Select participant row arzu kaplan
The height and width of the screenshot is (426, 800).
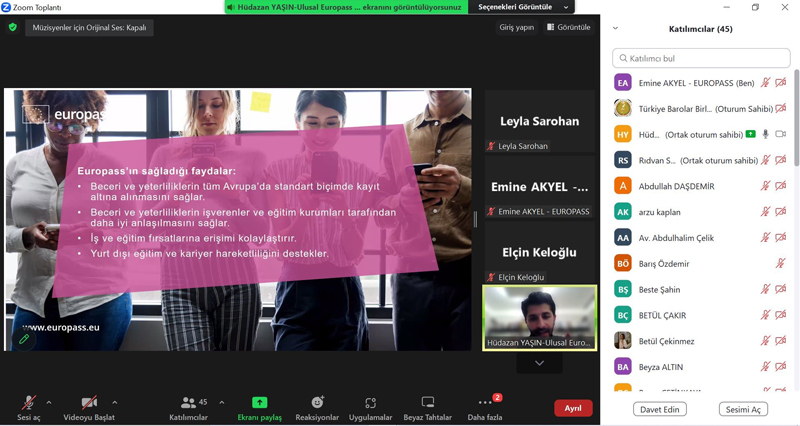click(701, 212)
